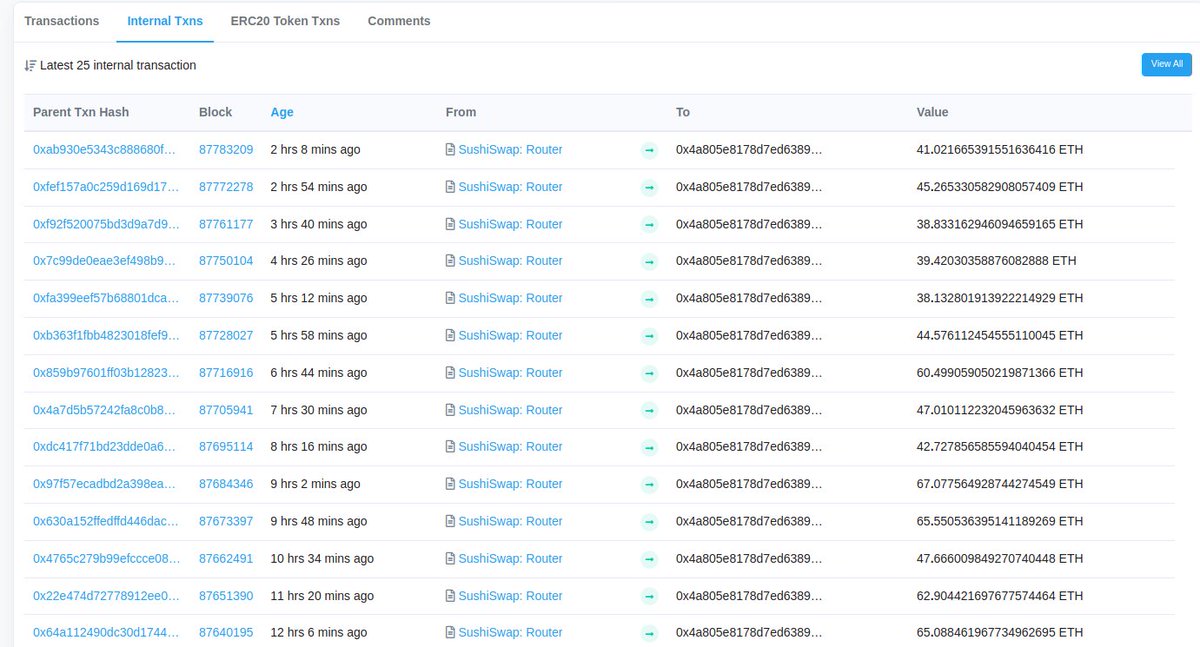
Task: Click contract icon in block 87739076 row
Action: [450, 298]
